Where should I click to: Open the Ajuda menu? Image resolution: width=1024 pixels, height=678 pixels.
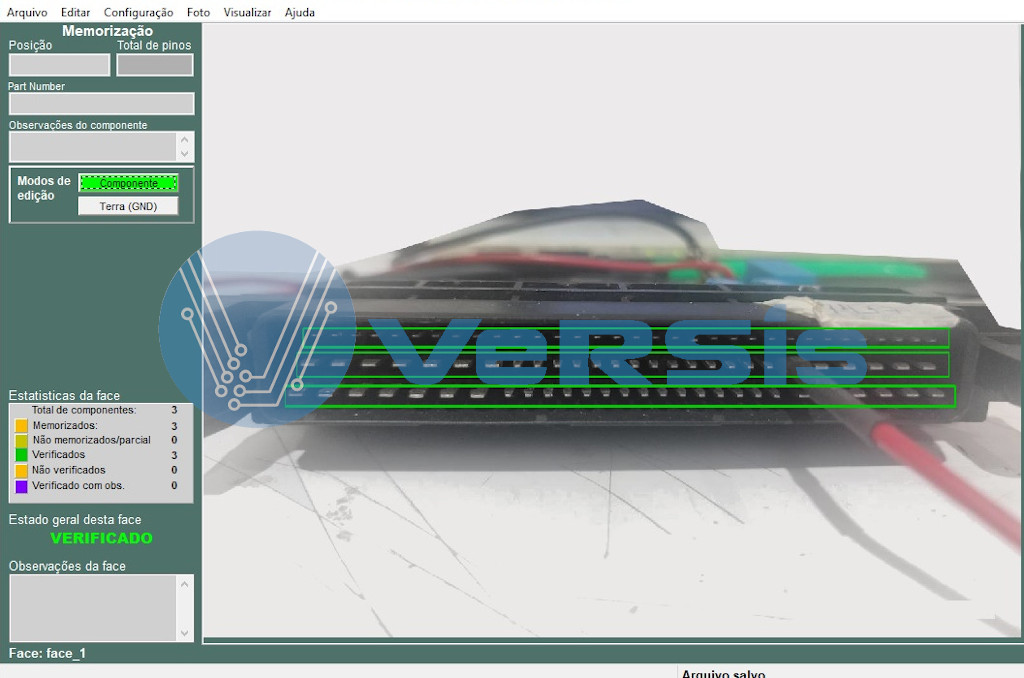click(x=300, y=12)
